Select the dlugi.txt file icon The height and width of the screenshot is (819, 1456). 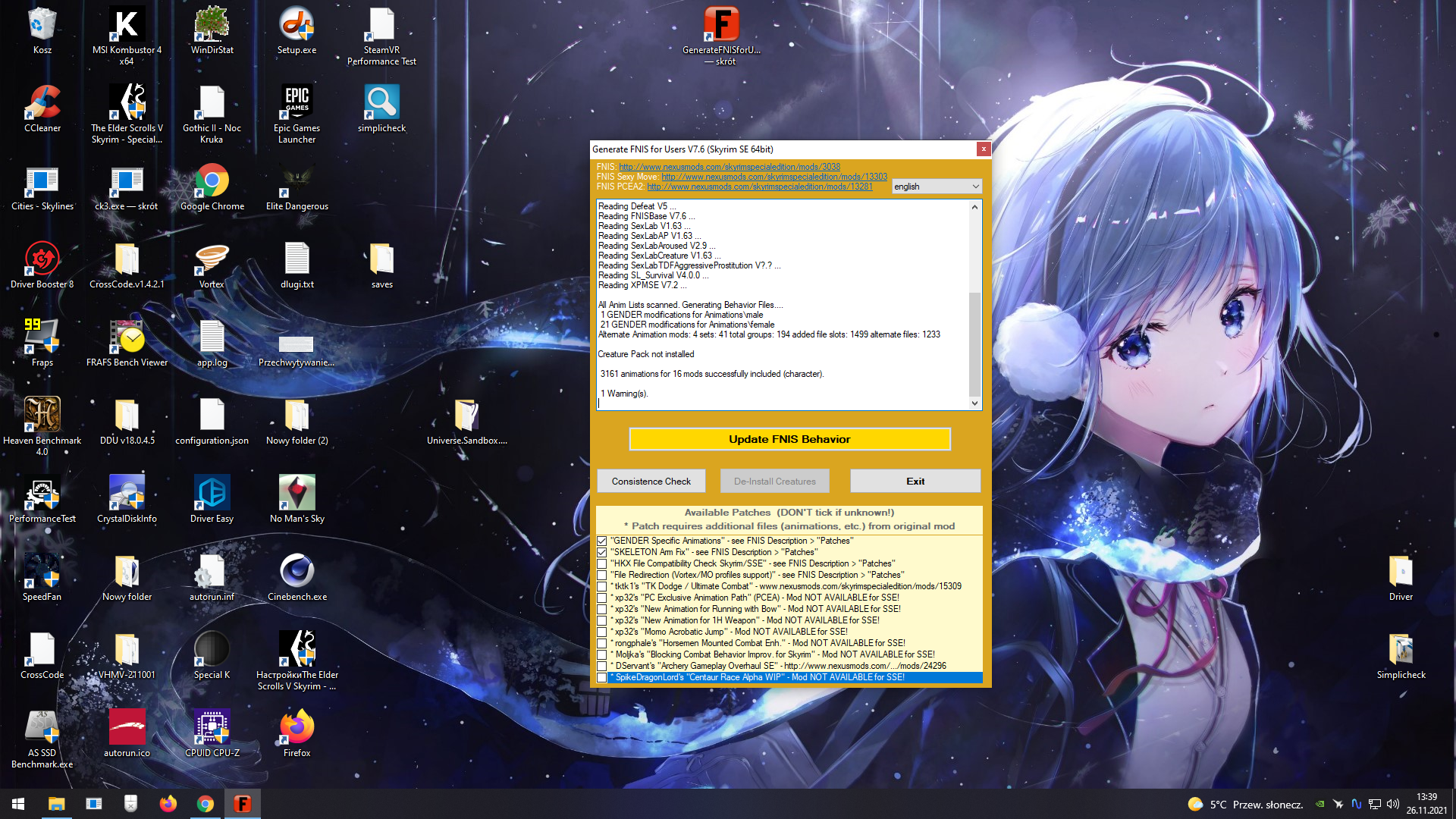[x=297, y=265]
